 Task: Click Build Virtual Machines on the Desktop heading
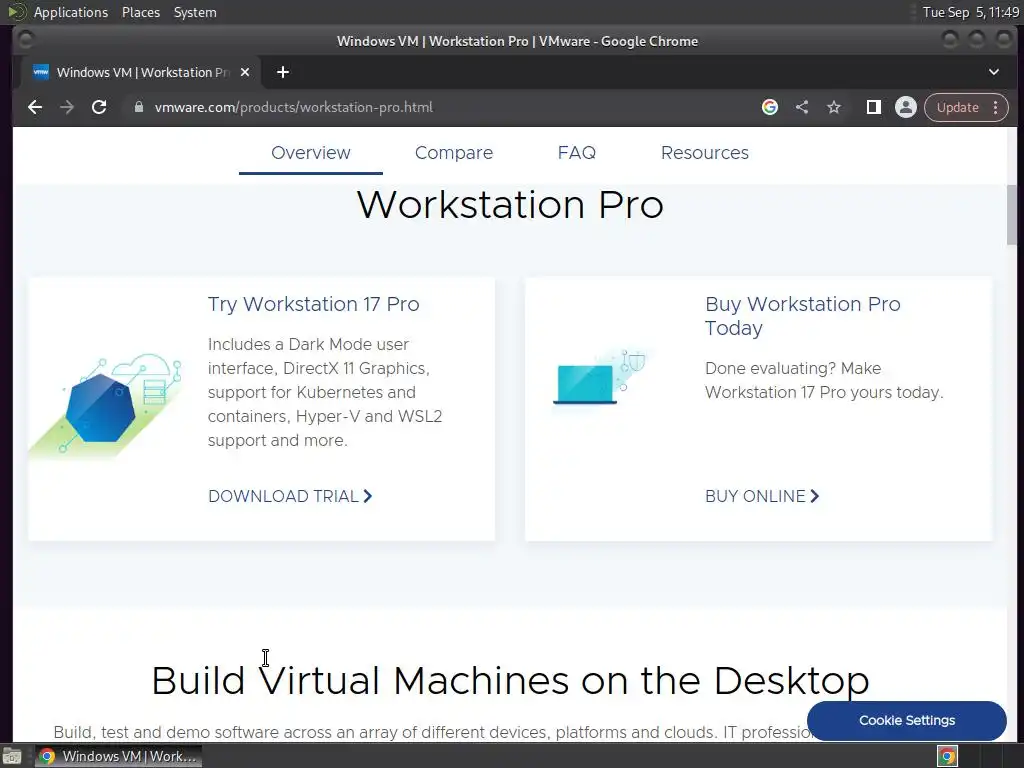510,681
